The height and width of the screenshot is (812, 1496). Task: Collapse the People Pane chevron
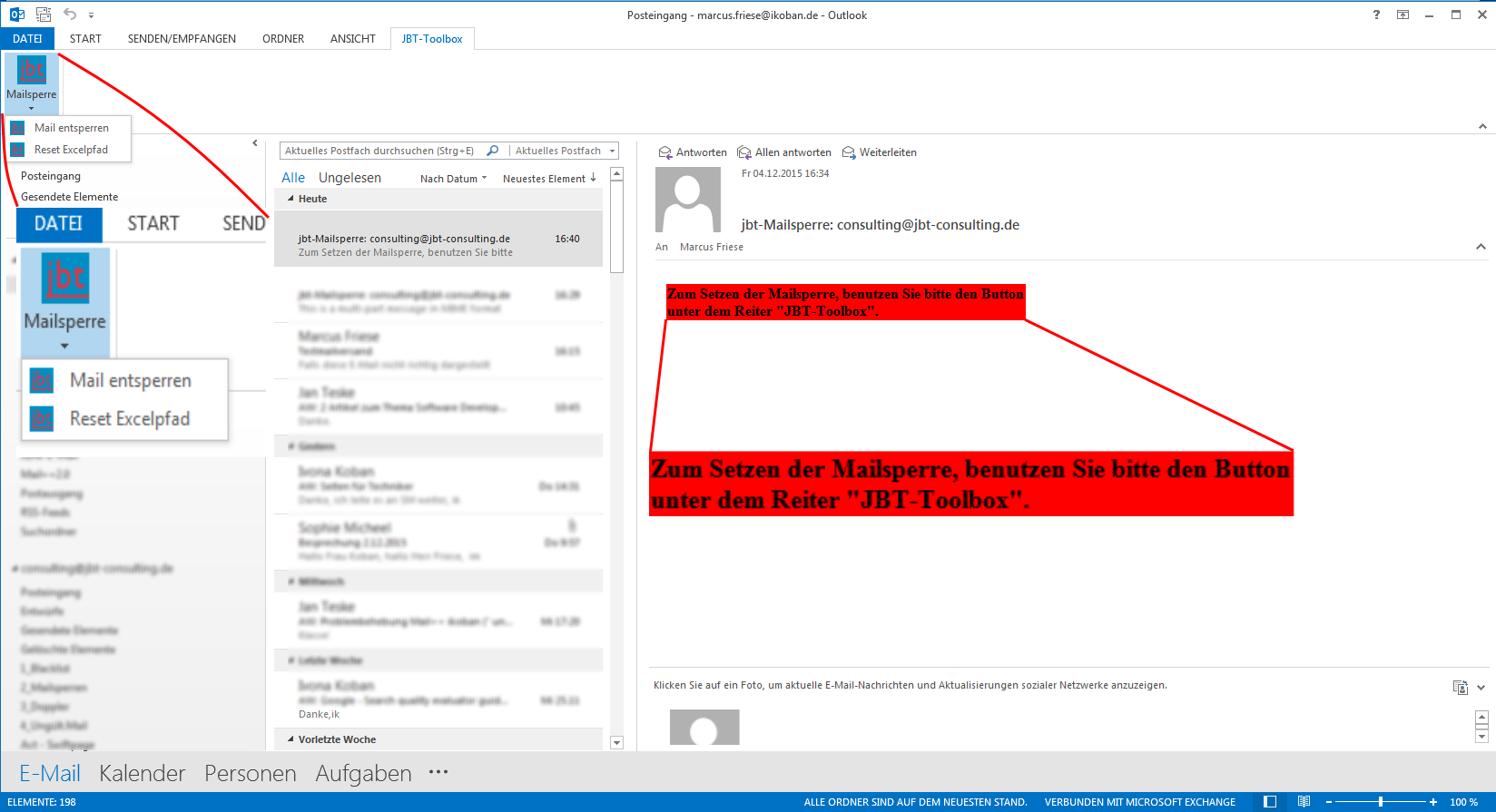pyautogui.click(x=1481, y=688)
